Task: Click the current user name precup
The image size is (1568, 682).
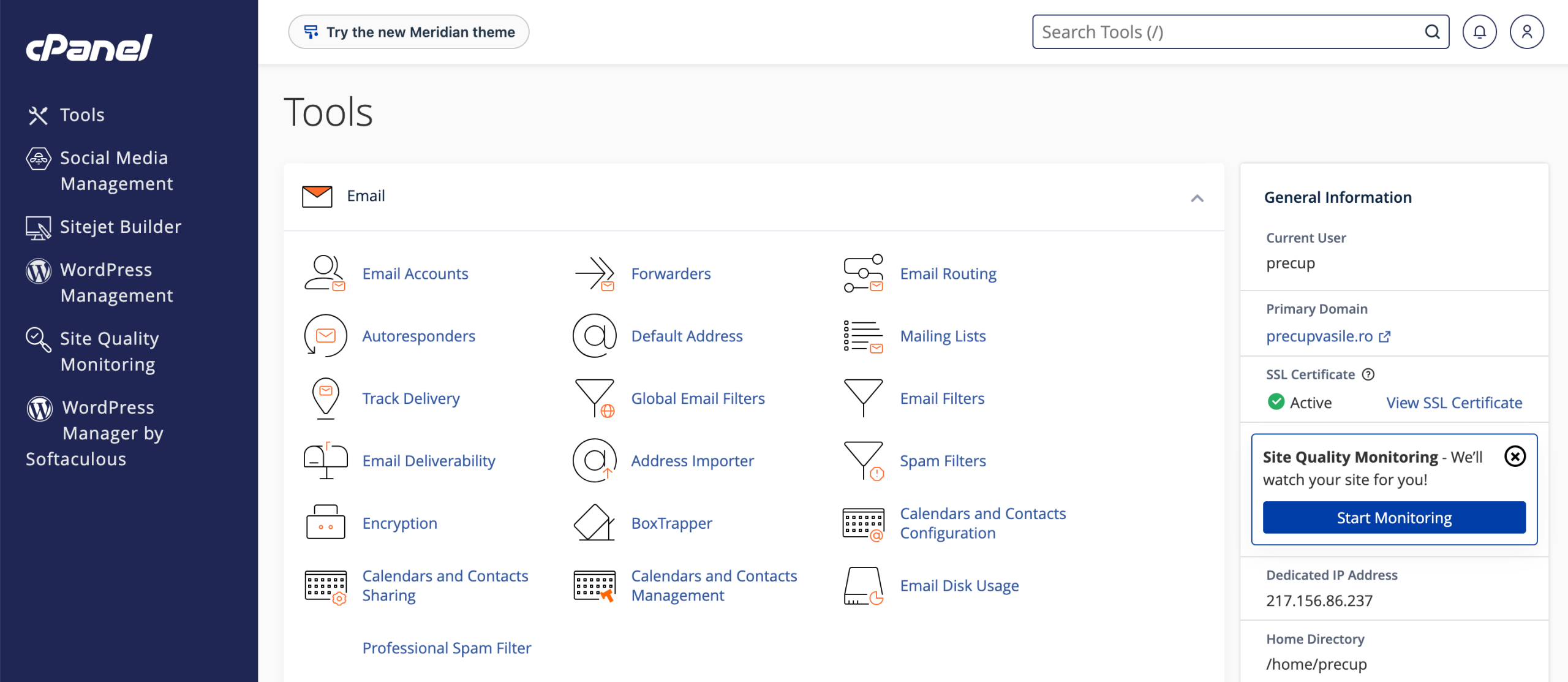Action: tap(1291, 263)
